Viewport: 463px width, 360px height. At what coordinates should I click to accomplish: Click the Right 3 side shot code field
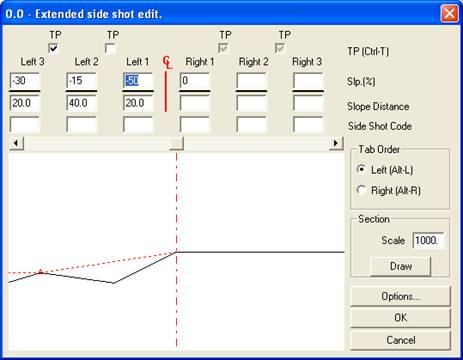(x=308, y=125)
